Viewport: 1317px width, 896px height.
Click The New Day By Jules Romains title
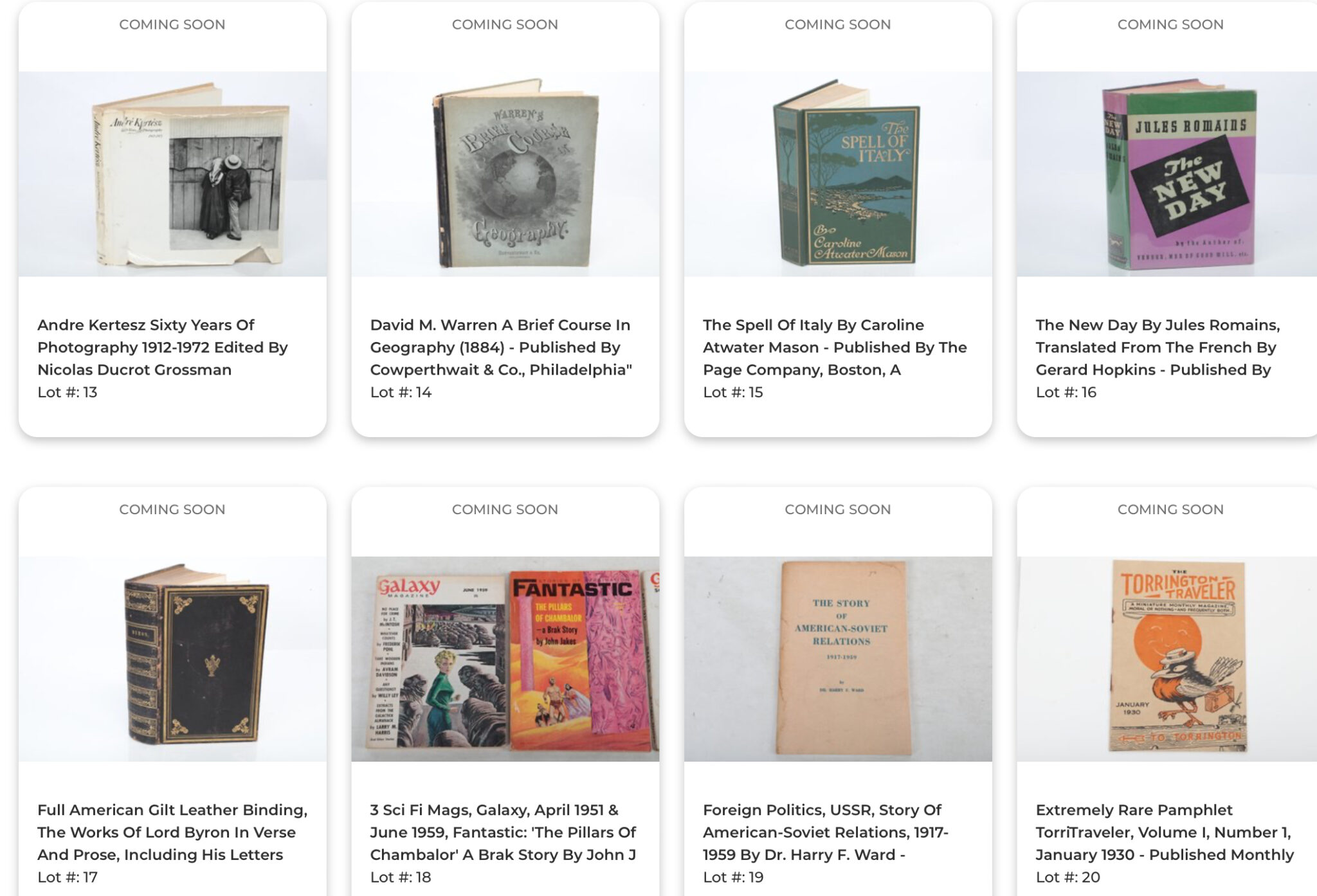(1158, 347)
